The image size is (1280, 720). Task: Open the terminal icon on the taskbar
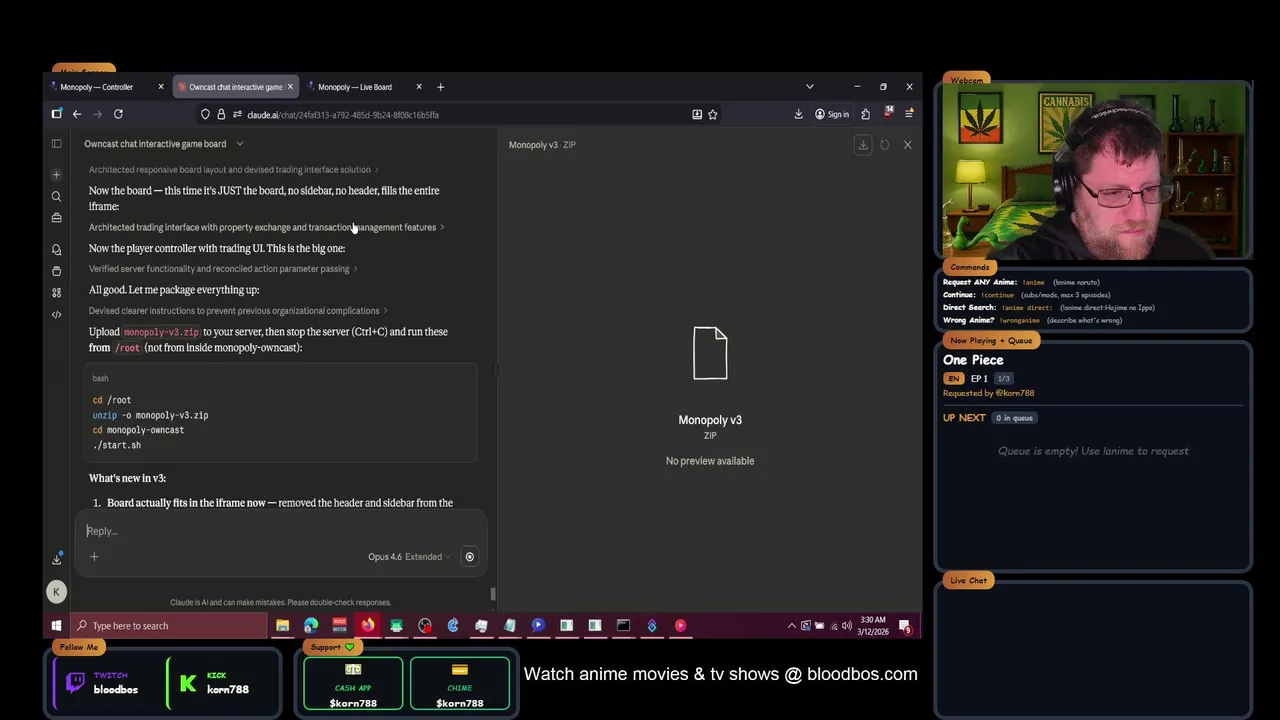tap(624, 626)
